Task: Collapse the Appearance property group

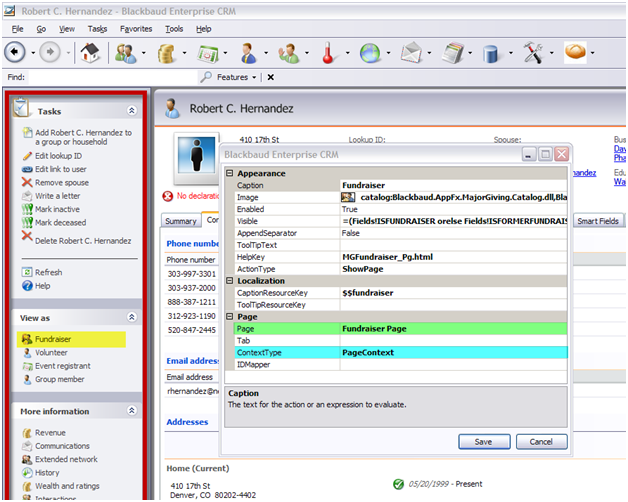Action: 229,173
